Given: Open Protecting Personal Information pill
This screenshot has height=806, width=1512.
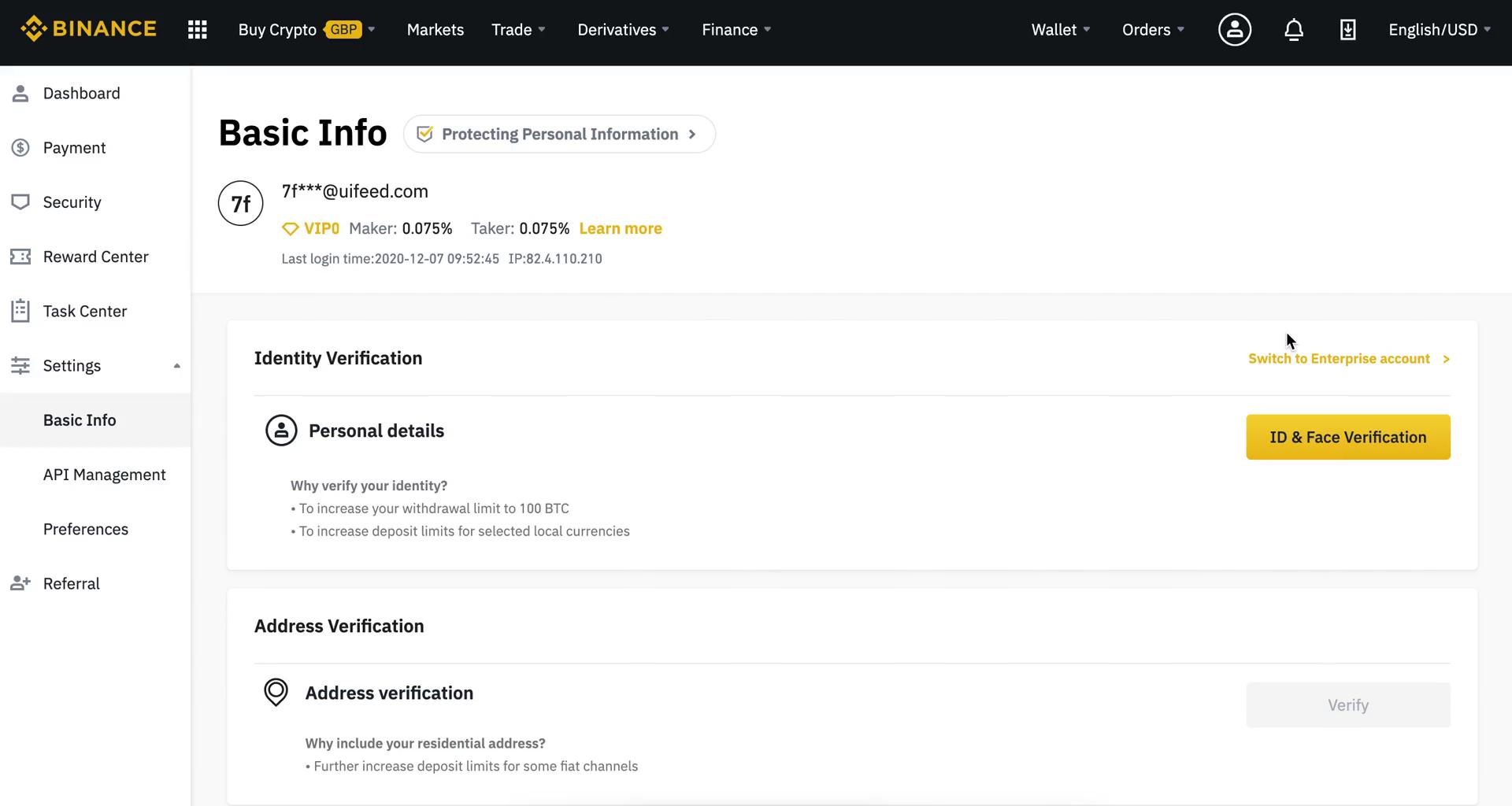Looking at the screenshot, I should (x=559, y=134).
